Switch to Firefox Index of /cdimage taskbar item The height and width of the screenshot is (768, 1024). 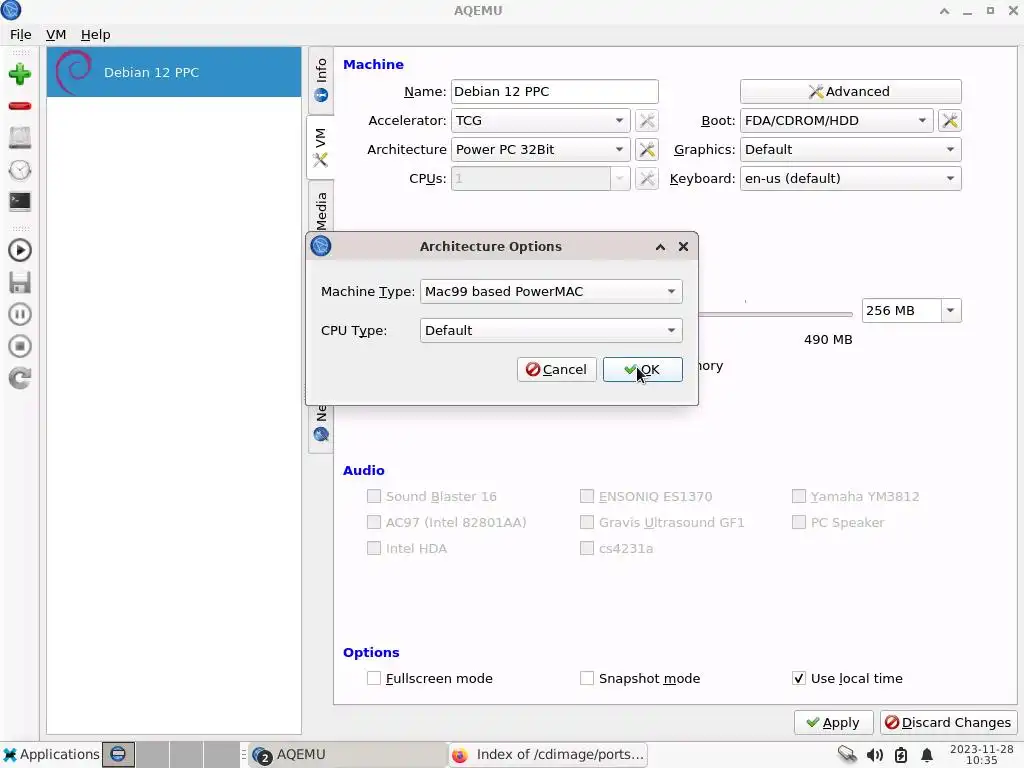point(547,754)
